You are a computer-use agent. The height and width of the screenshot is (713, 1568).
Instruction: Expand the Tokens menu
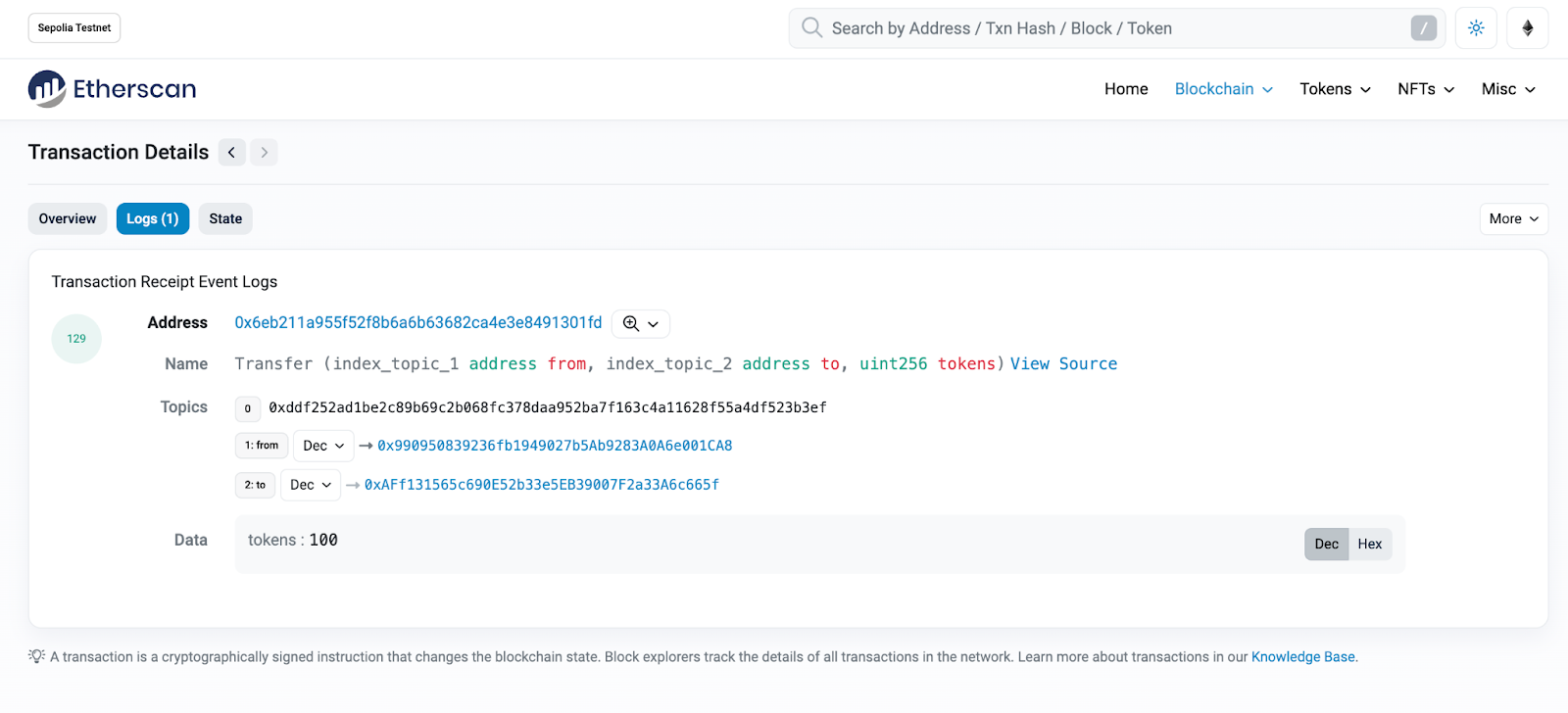coord(1335,89)
